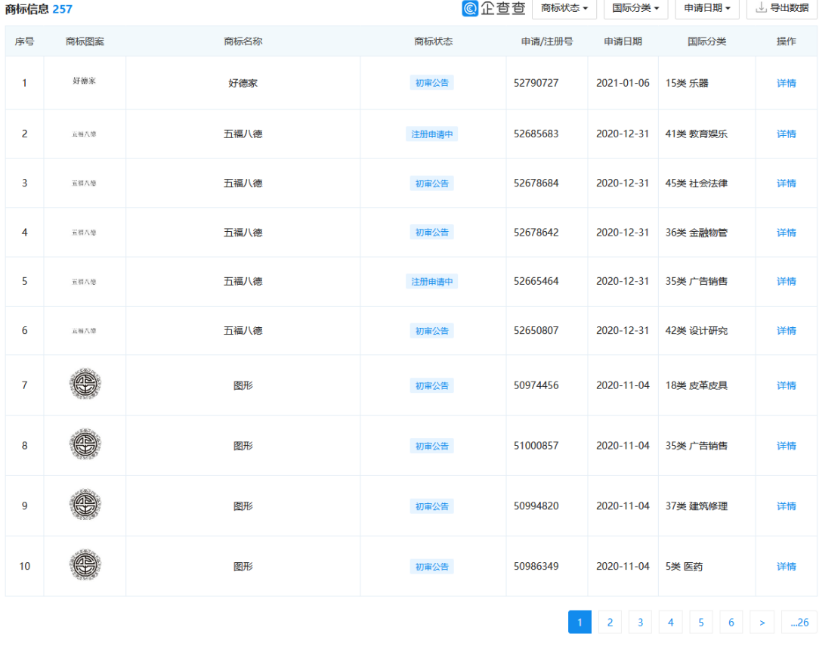Go to page 4 of results

[670, 622]
